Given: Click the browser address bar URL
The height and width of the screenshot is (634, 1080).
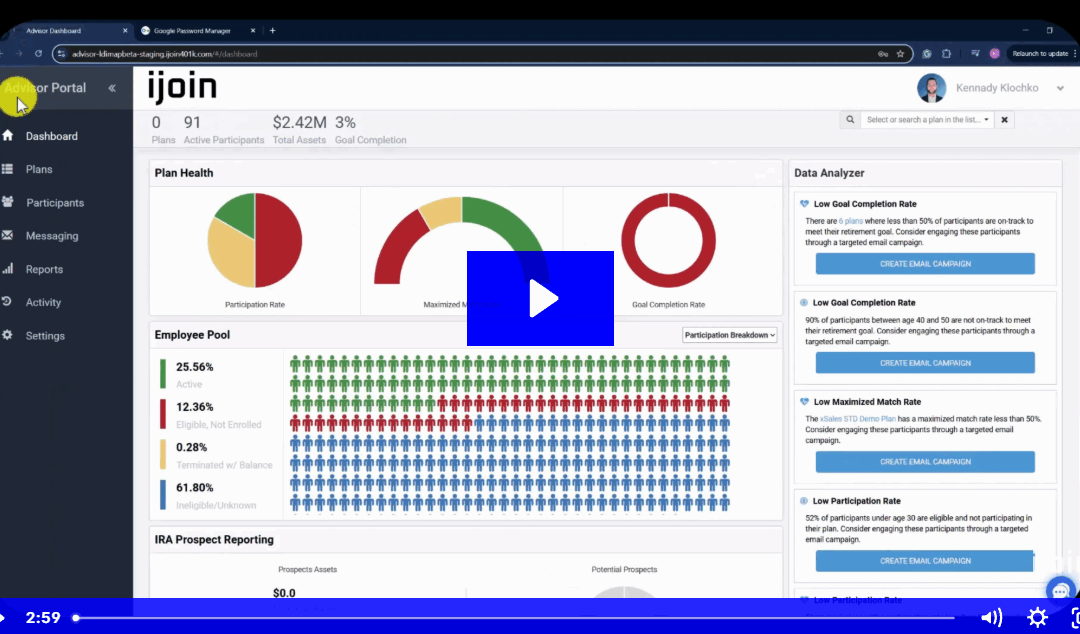Looking at the screenshot, I should coord(164,54).
